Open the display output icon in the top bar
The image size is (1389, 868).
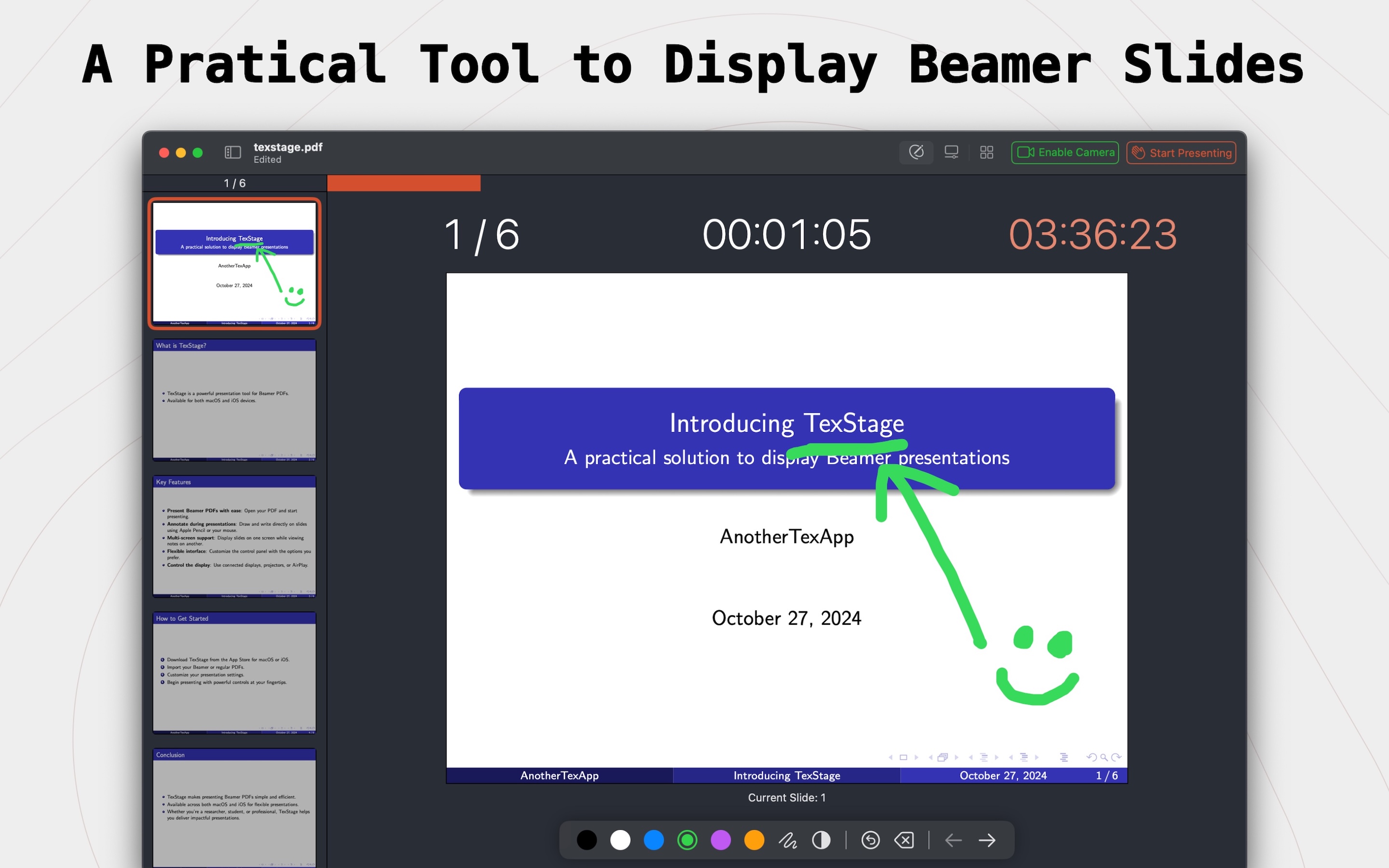[x=951, y=152]
